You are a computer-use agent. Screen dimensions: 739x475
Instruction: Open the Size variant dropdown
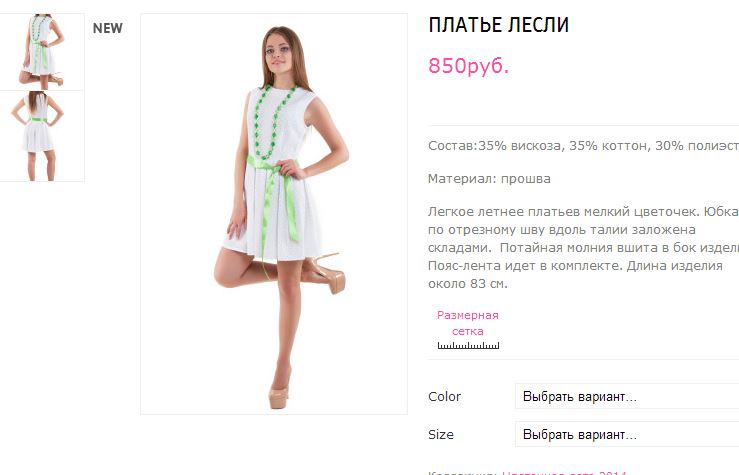(627, 434)
